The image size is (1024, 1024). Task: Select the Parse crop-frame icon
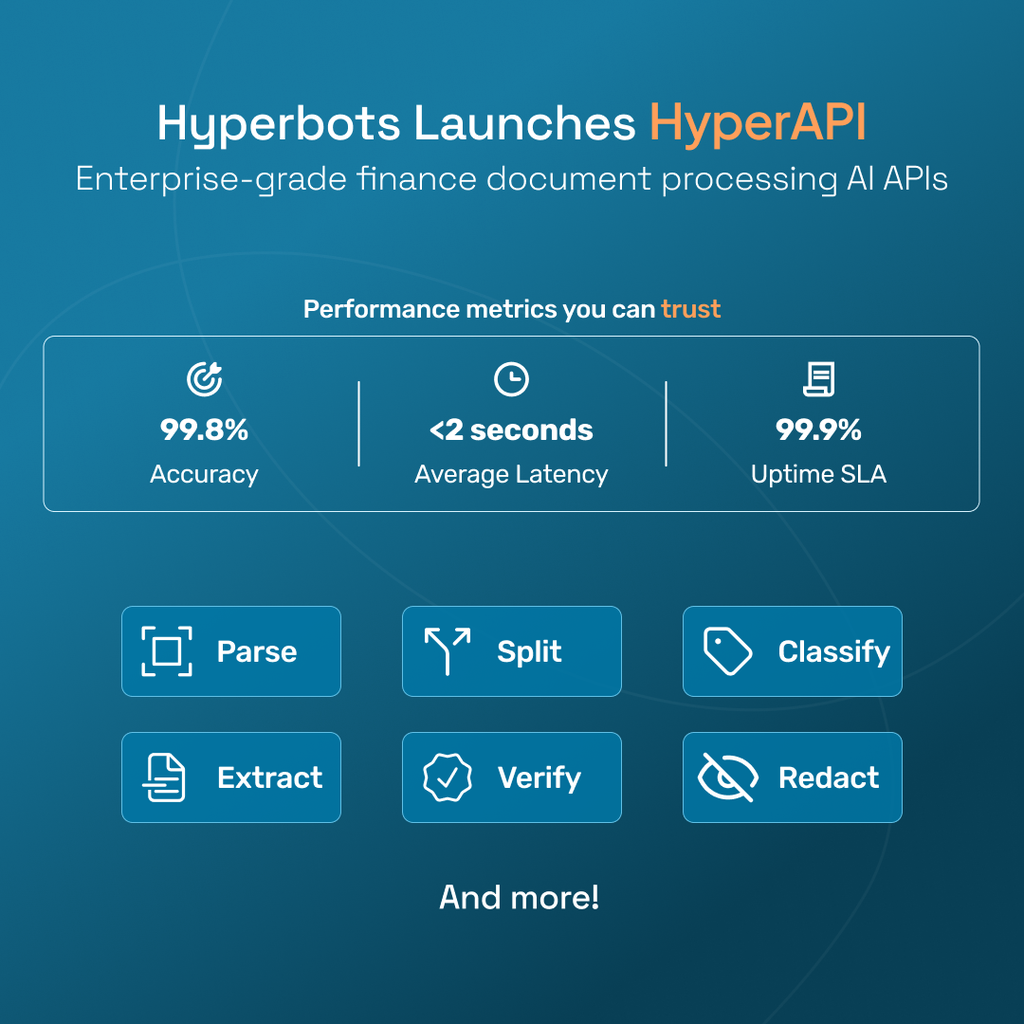coord(166,651)
